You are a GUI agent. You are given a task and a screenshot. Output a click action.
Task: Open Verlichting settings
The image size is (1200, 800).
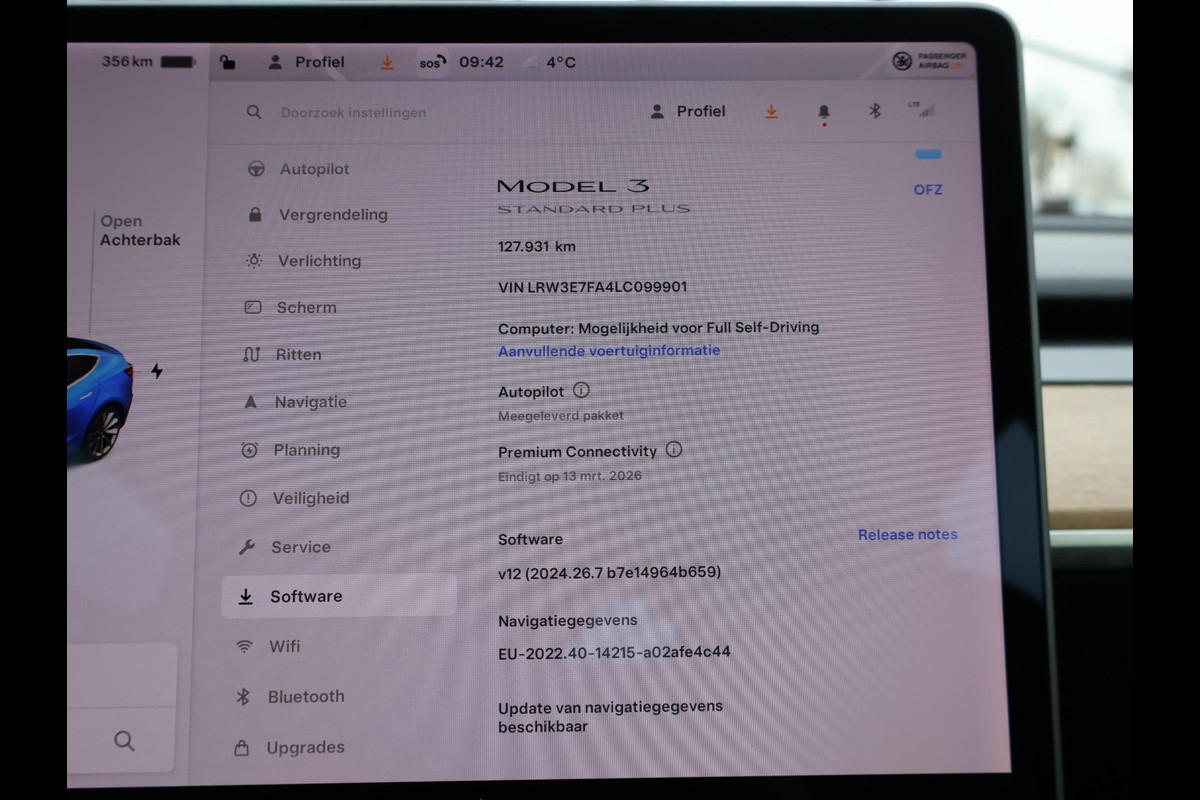point(318,261)
